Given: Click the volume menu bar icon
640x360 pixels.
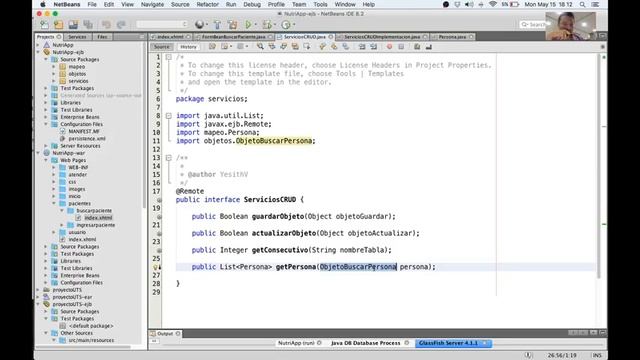Looking at the screenshot, I should click(469, 4).
